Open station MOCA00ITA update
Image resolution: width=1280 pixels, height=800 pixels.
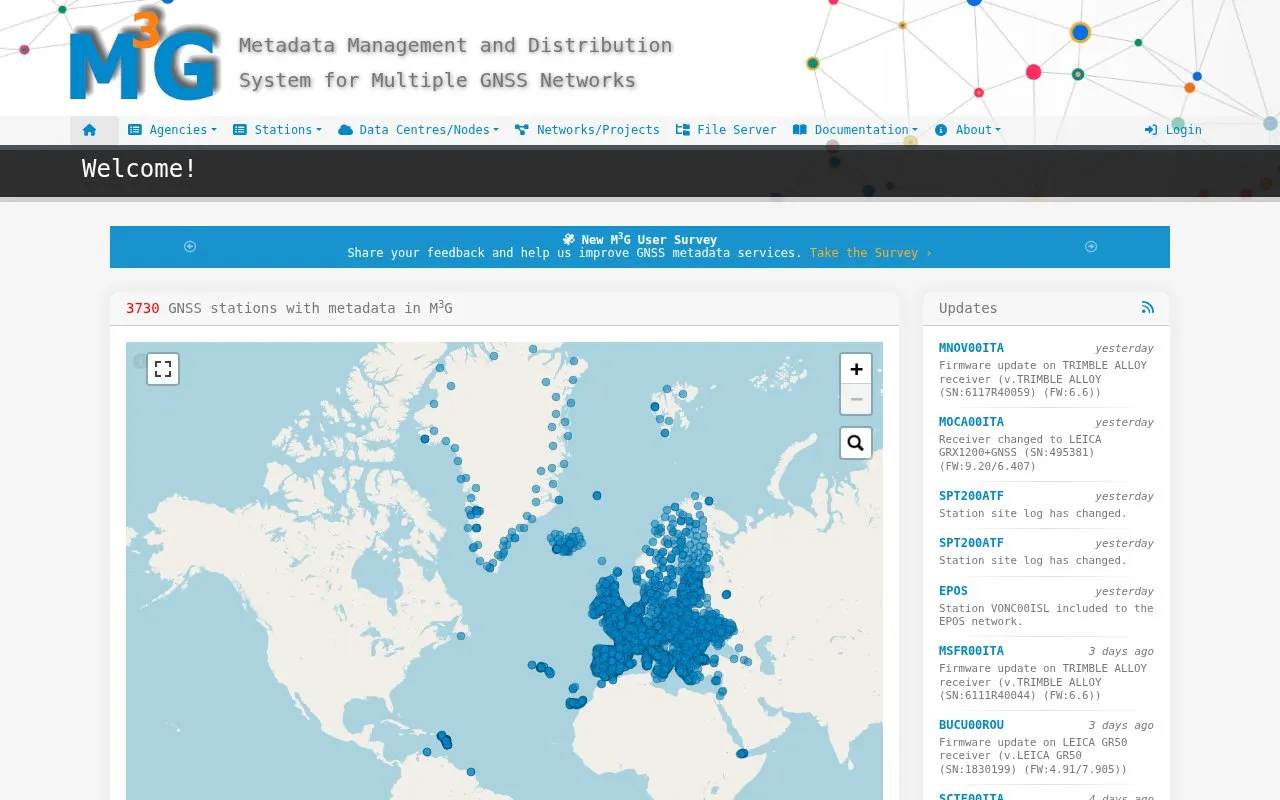tap(971, 422)
